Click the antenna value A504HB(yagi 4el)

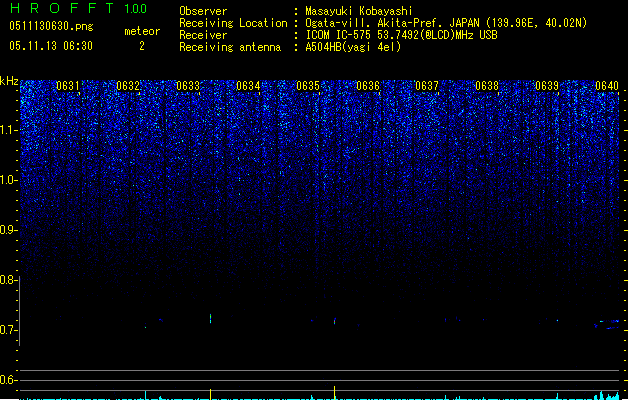click(353, 47)
